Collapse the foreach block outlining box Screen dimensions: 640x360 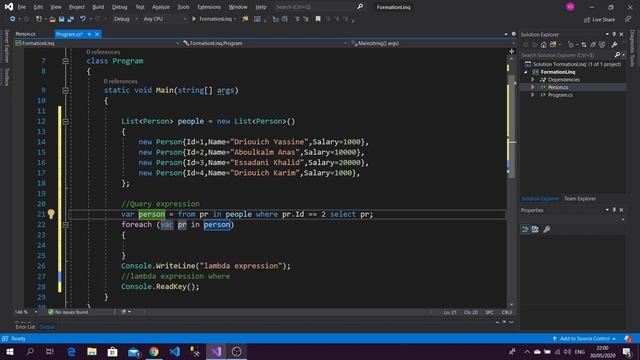click(x=65, y=225)
